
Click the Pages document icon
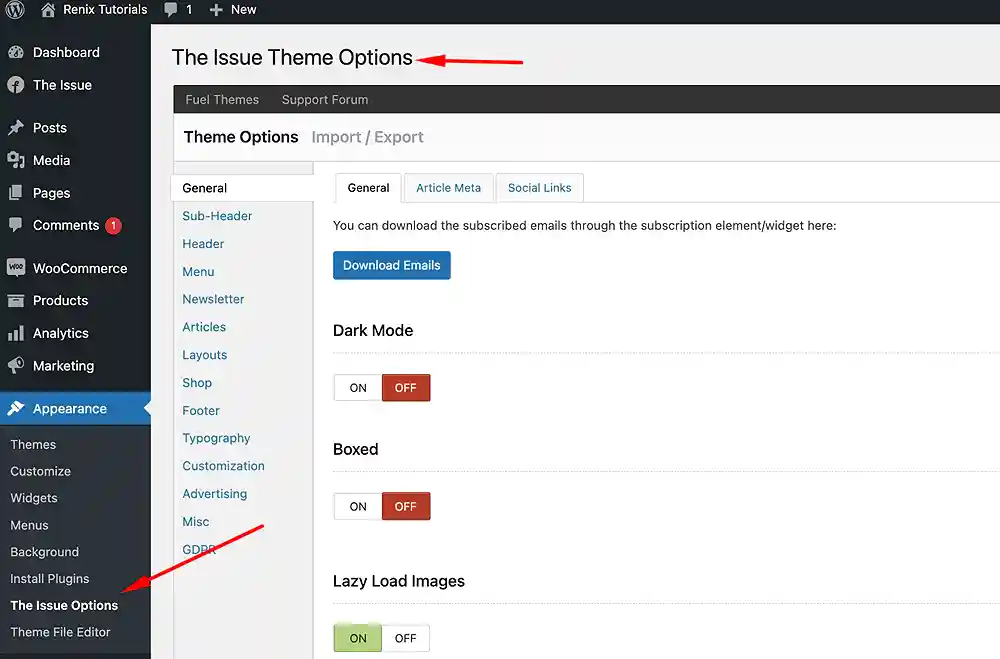16,193
